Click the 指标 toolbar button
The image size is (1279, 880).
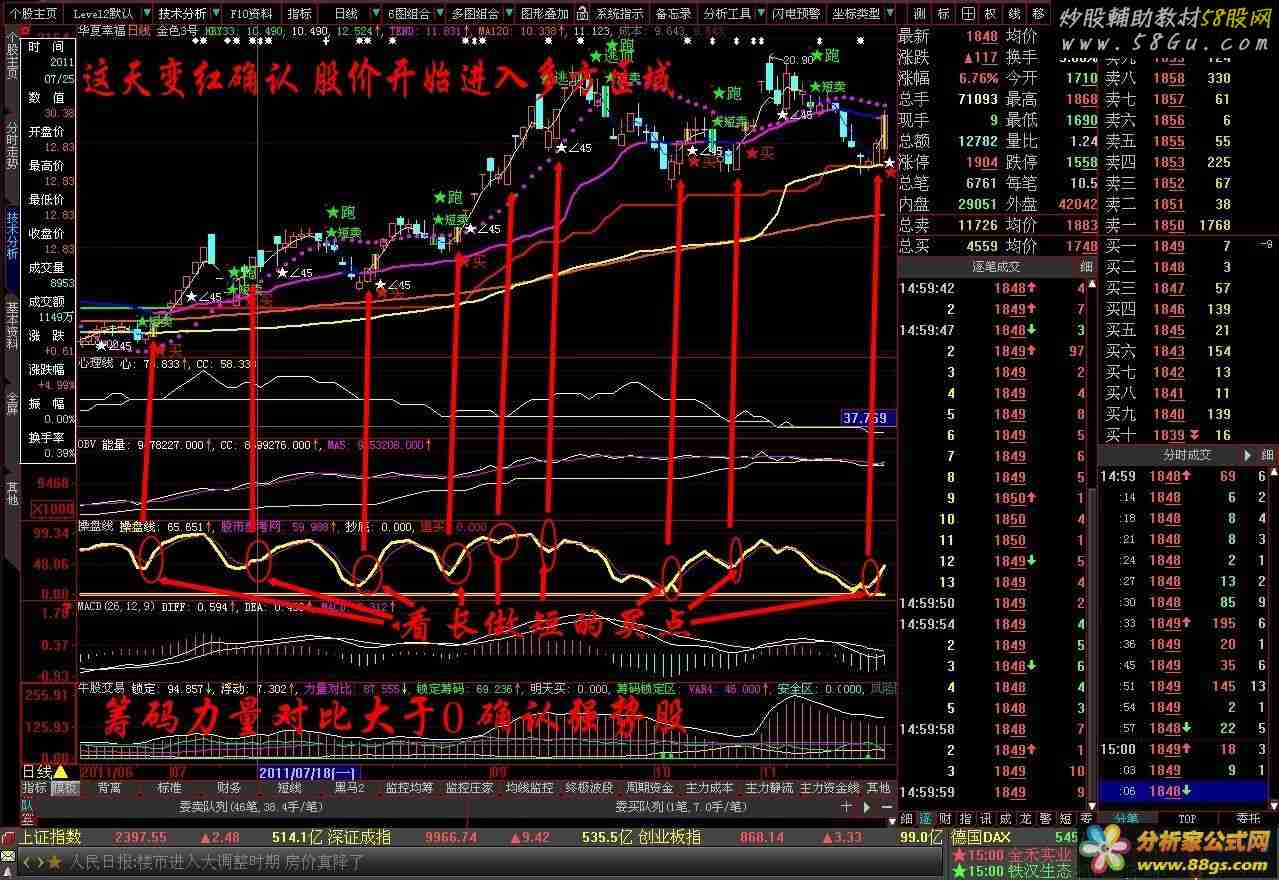click(x=299, y=14)
